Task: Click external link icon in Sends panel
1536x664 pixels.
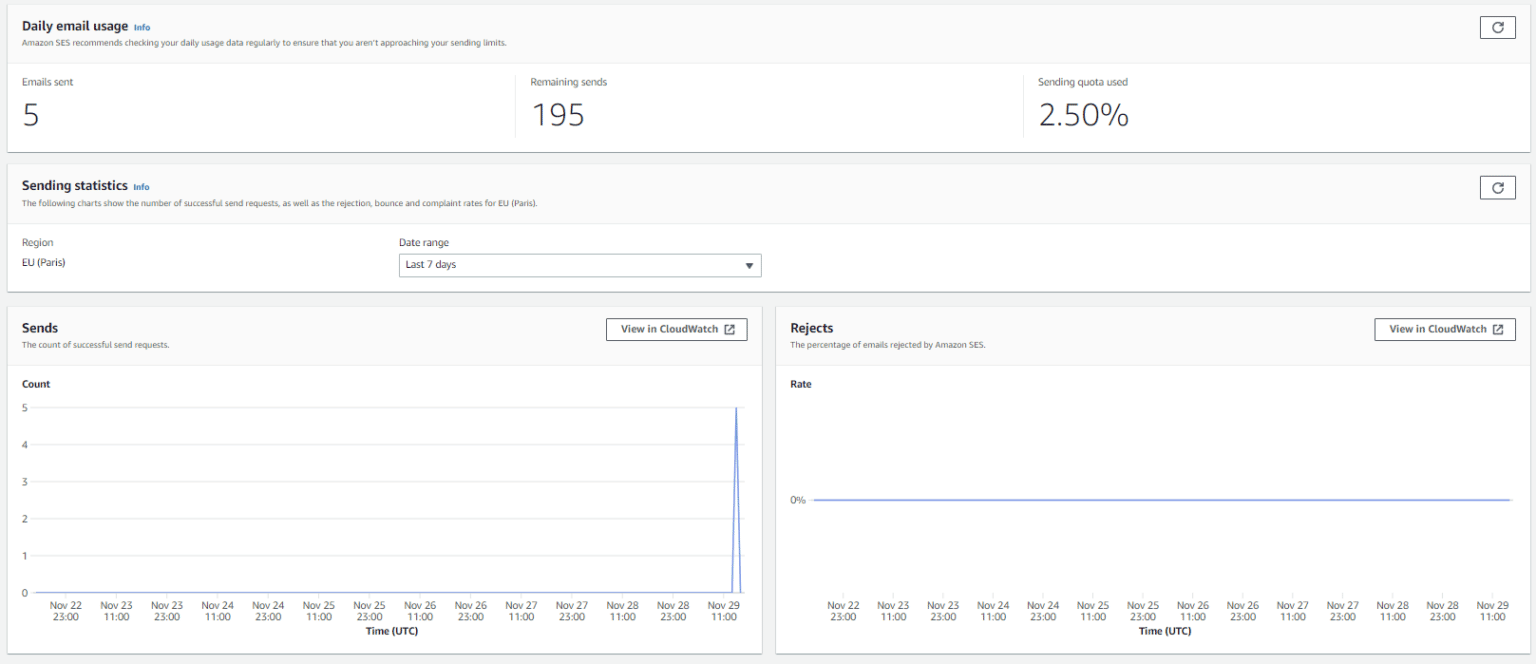Action: pyautogui.click(x=730, y=329)
